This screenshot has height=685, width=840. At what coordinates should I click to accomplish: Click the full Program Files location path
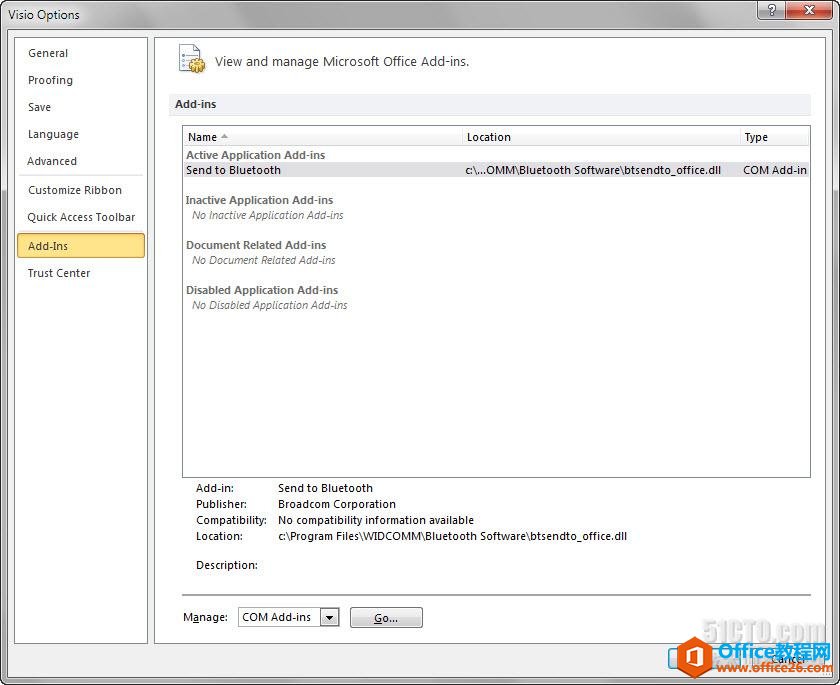coord(452,536)
